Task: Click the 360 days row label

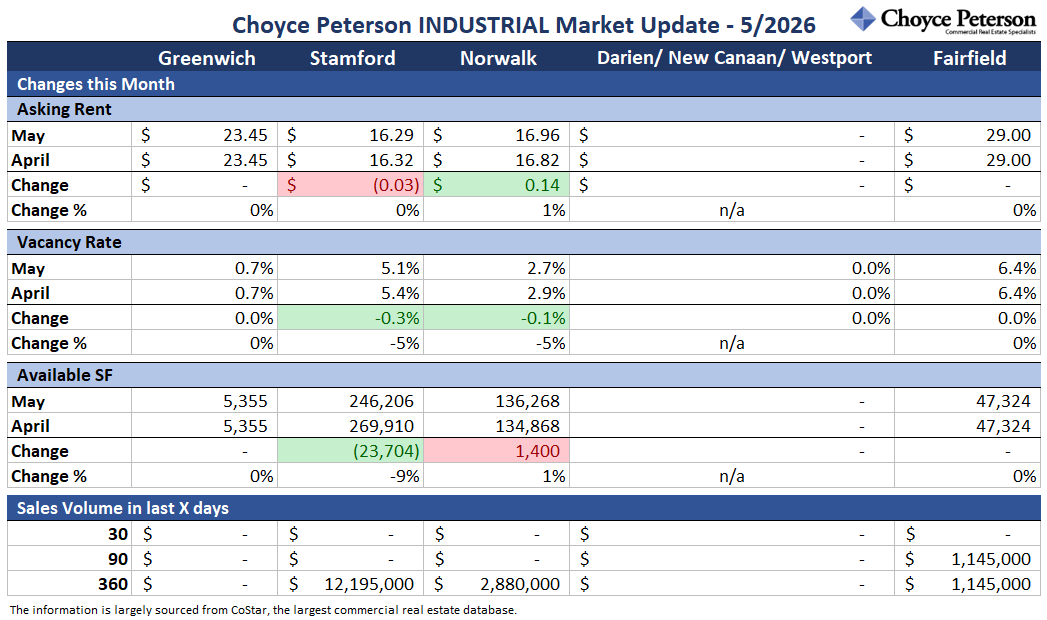Action: 113,584
